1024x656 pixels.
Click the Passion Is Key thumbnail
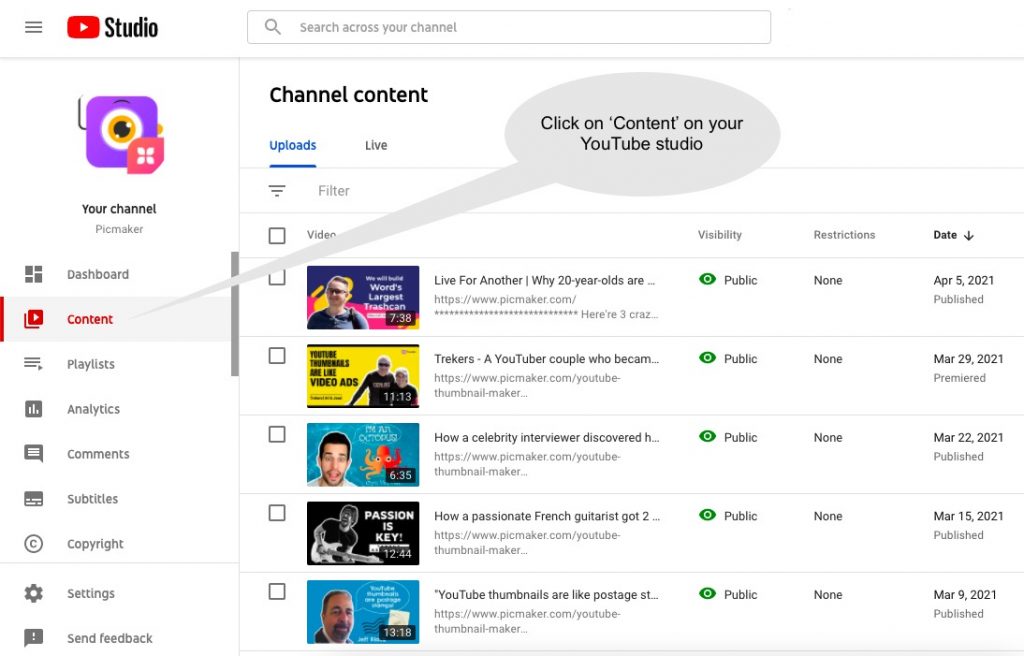(x=363, y=533)
